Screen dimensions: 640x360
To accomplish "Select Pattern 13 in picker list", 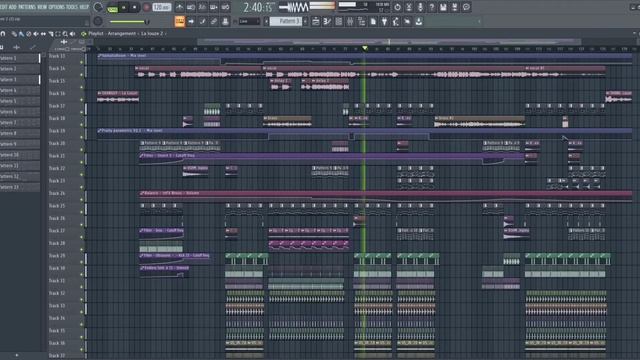I will pyautogui.click(x=20, y=187).
